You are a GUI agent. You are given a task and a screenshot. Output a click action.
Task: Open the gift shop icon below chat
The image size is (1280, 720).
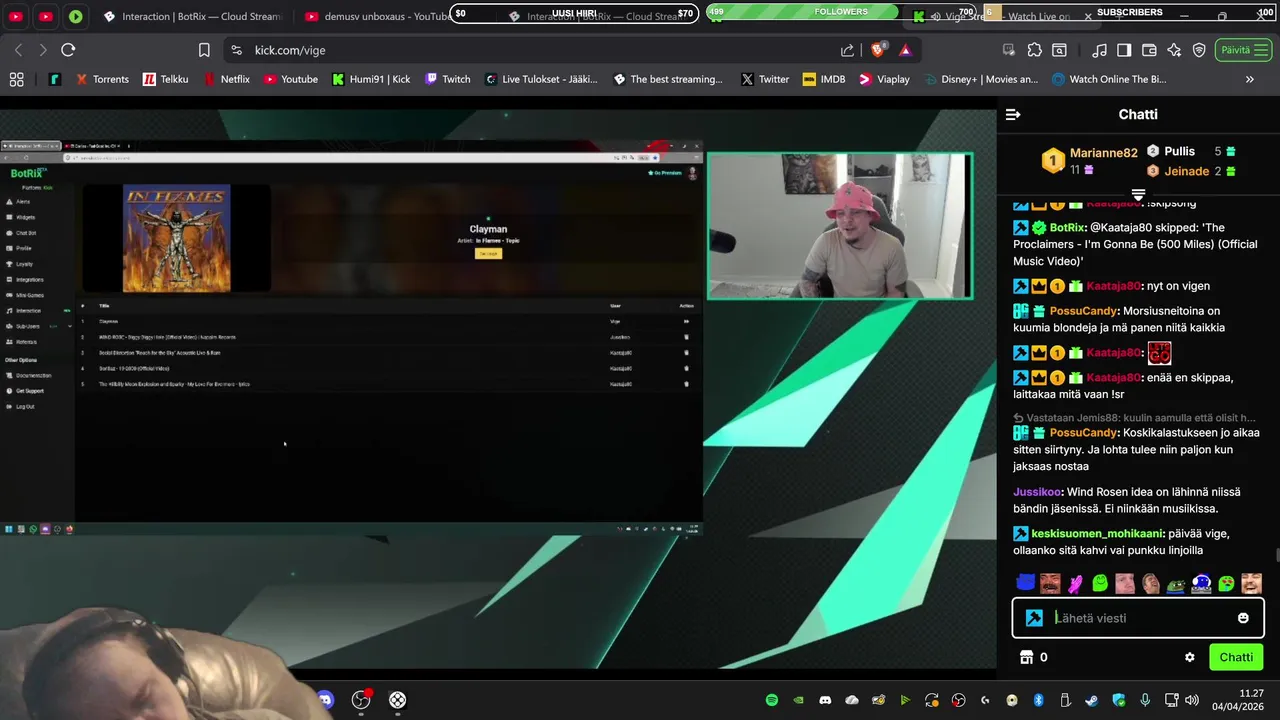click(1026, 657)
